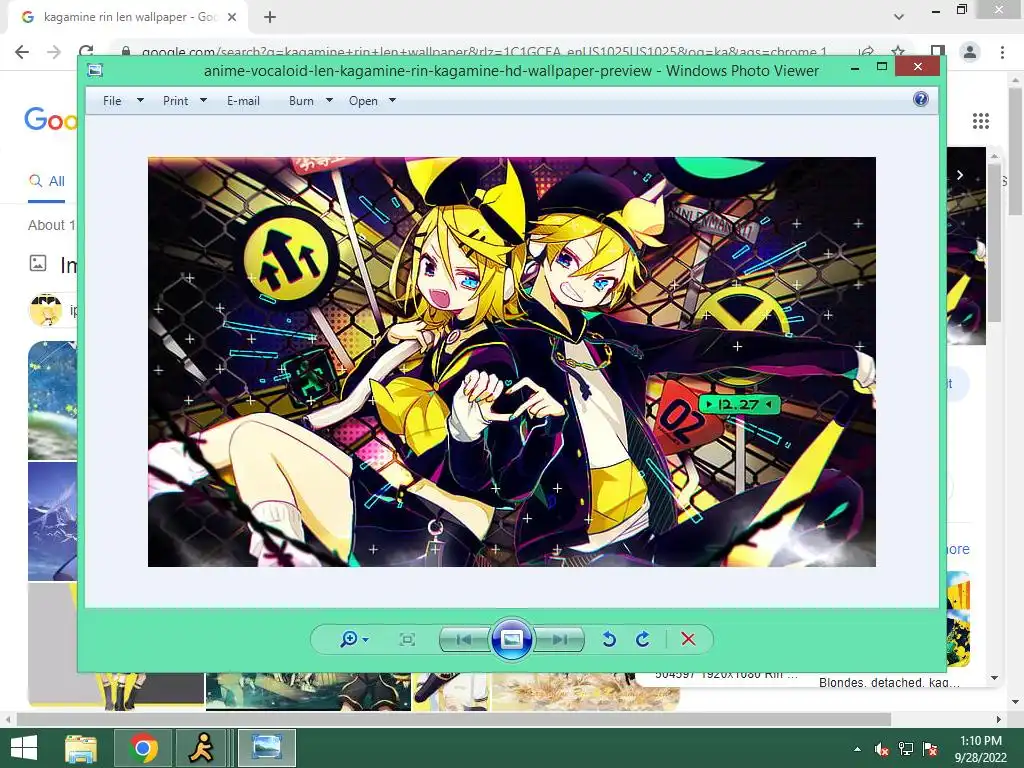Click Photo Viewer taskbar button
Image resolution: width=1024 pixels, height=768 pixels.
(x=266, y=748)
